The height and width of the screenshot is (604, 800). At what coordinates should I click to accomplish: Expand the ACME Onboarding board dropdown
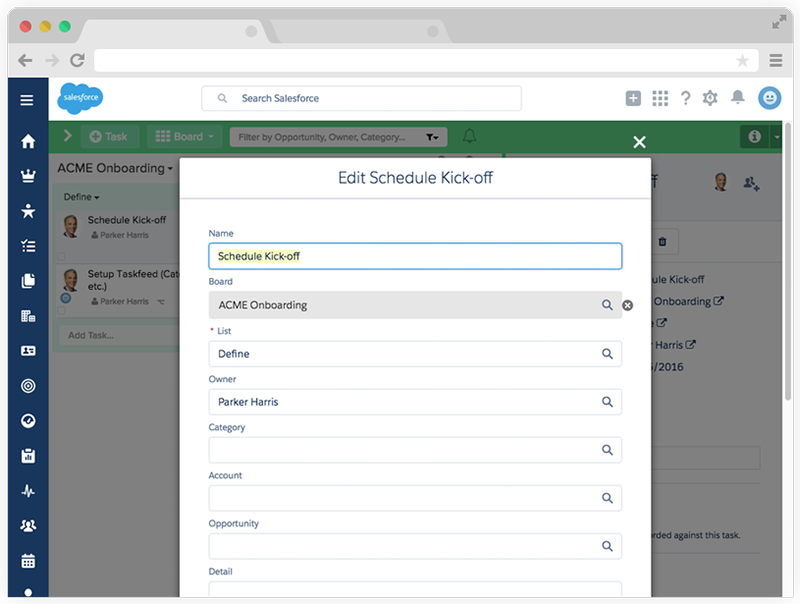(x=115, y=168)
